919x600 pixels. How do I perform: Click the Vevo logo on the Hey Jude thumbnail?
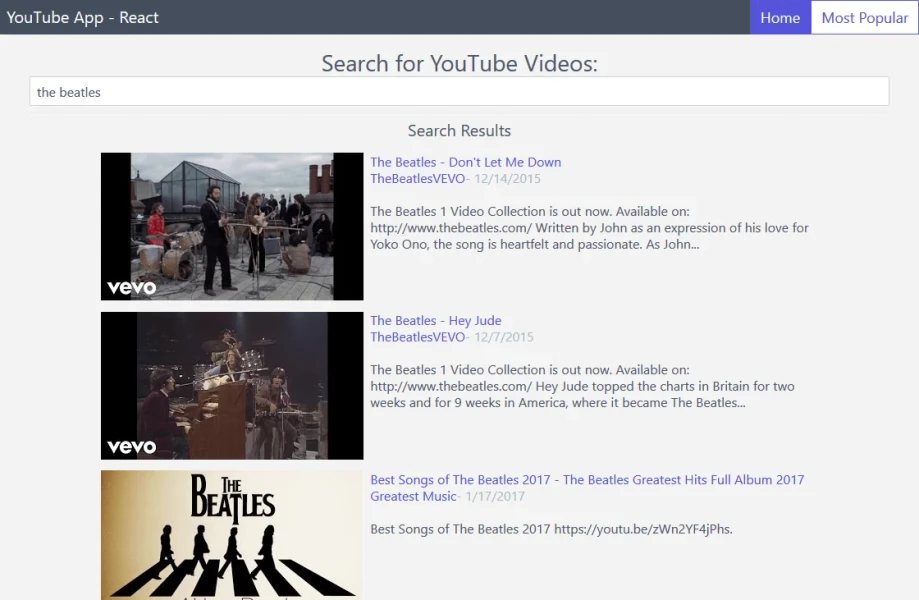pyautogui.click(x=131, y=446)
